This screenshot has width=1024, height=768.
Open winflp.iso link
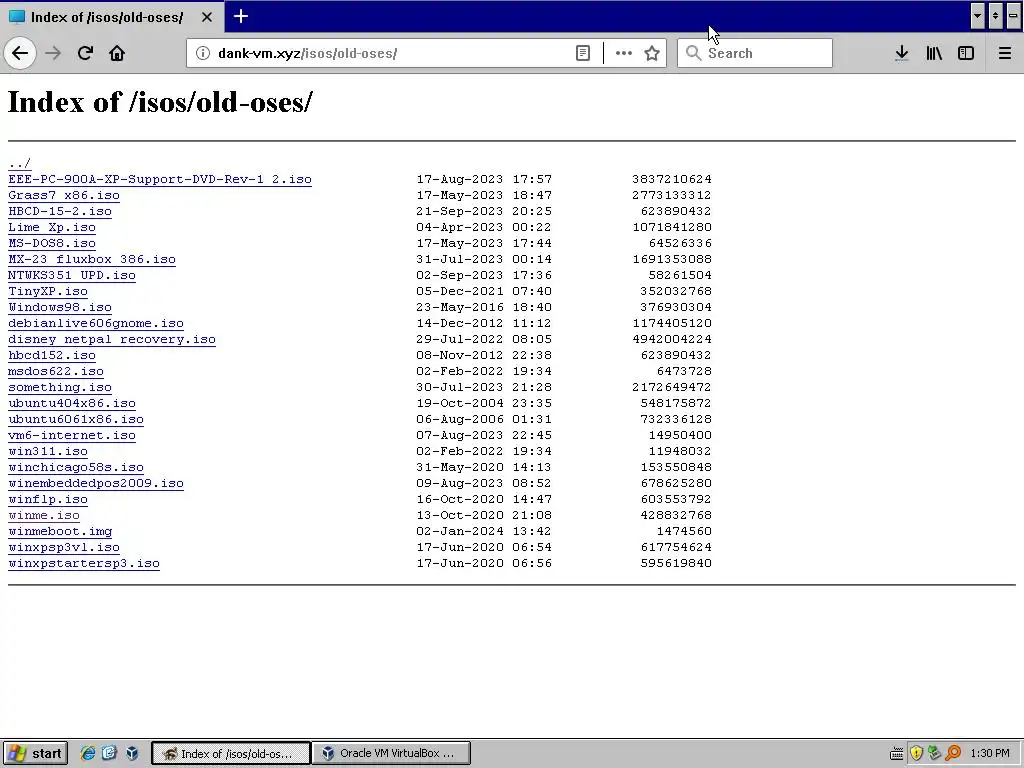[48, 499]
